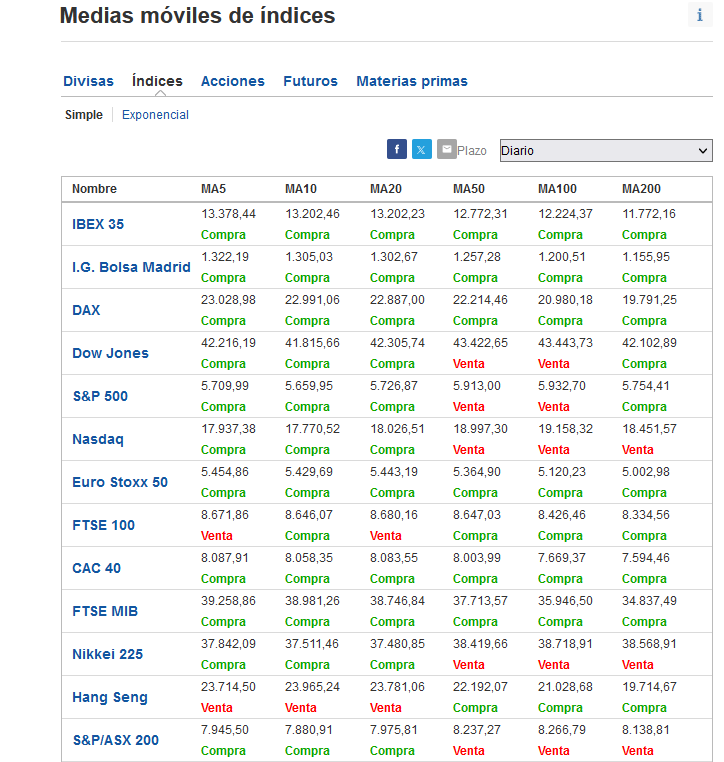Click the Nasdaq MA200 Venta signal
Image resolution: width=724 pixels, height=762 pixels.
pyautogui.click(x=638, y=450)
